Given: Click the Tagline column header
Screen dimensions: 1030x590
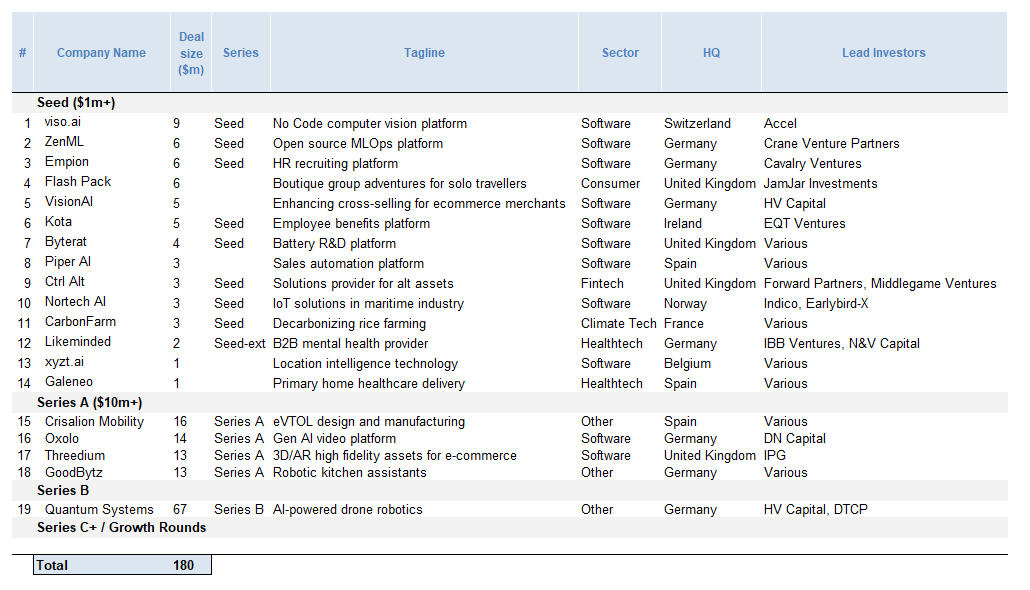Looking at the screenshot, I should [x=424, y=53].
